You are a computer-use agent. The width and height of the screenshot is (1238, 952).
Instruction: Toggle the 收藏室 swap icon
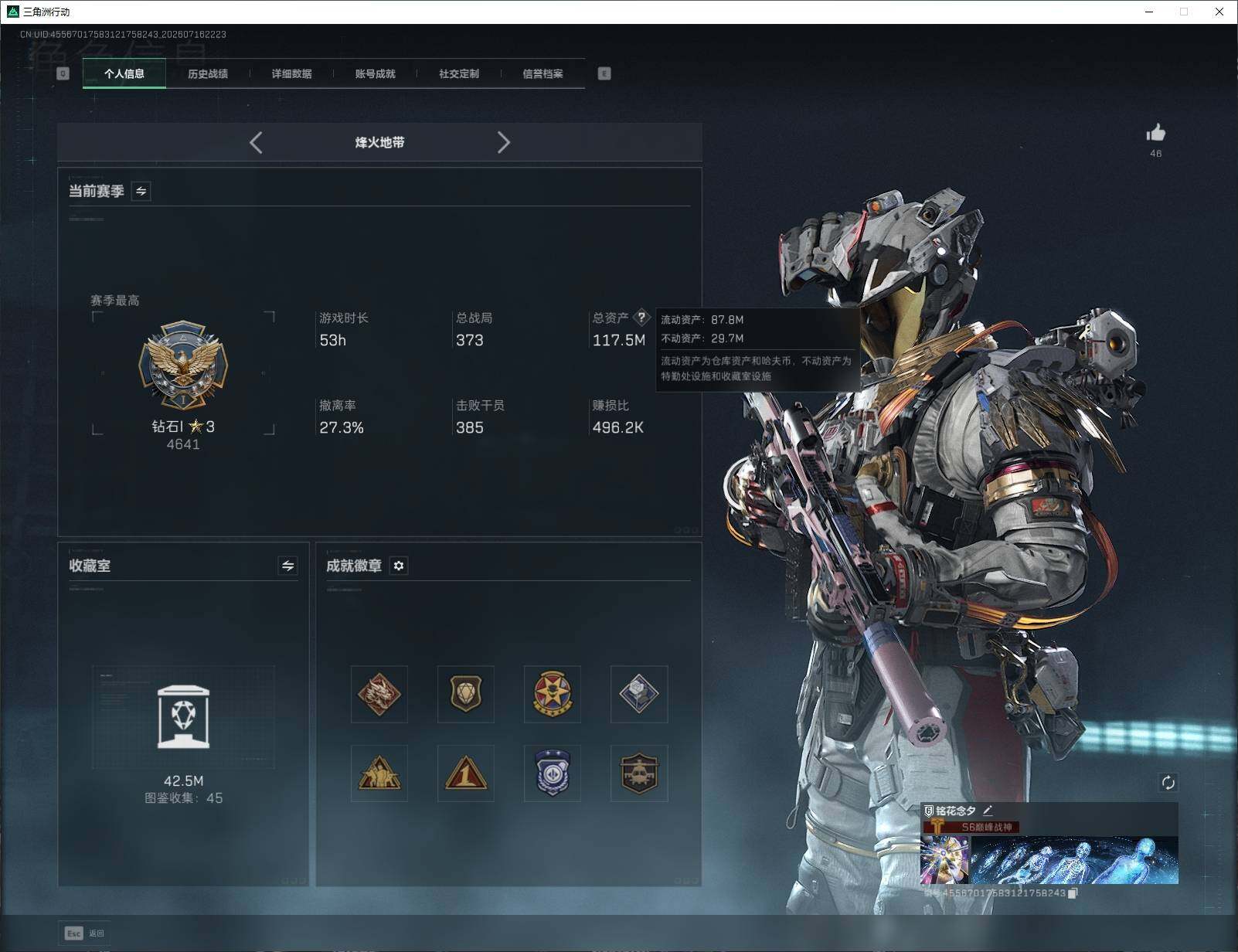[287, 566]
